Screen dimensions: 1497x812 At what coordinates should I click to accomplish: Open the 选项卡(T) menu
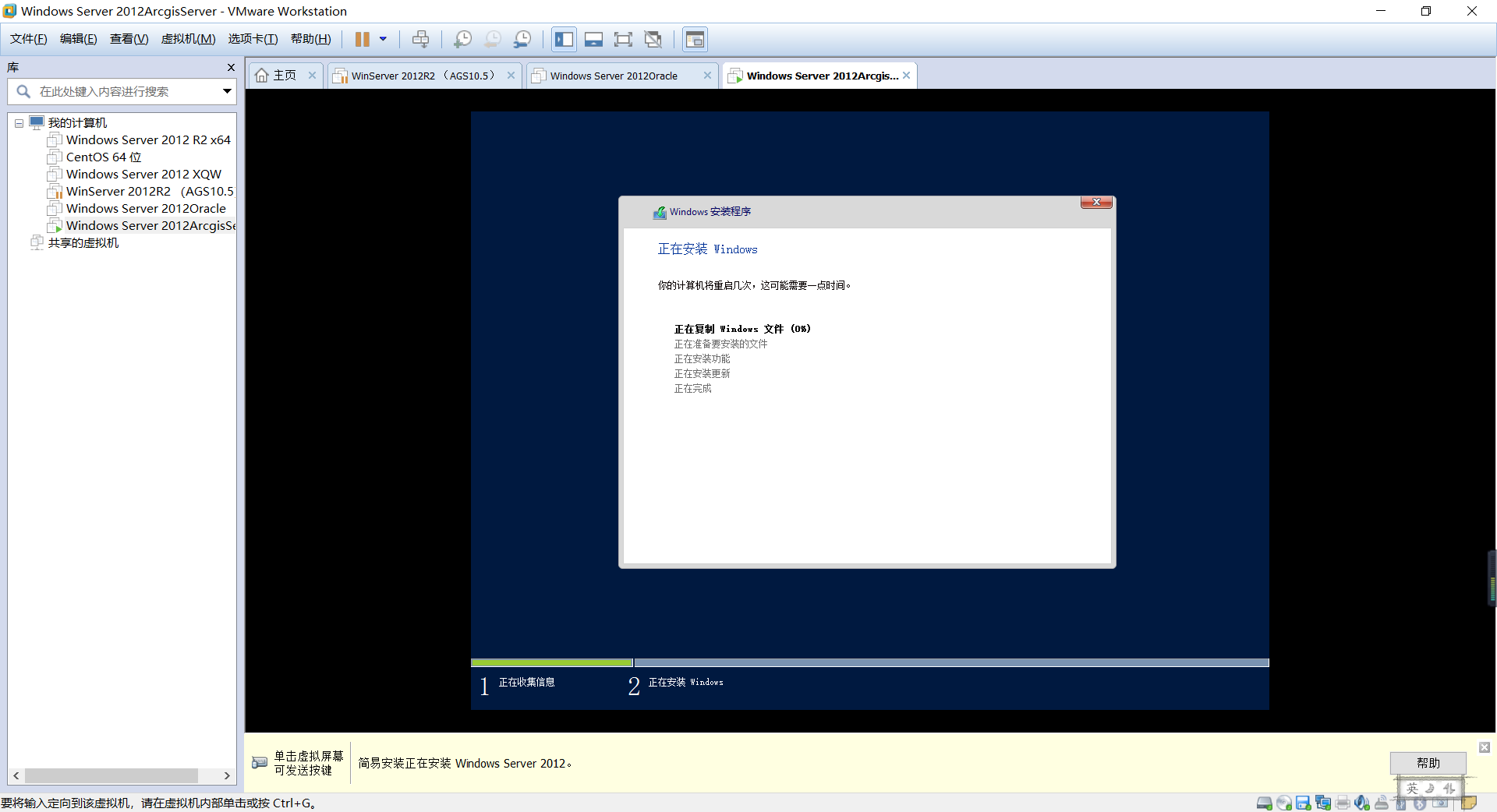pyautogui.click(x=253, y=39)
